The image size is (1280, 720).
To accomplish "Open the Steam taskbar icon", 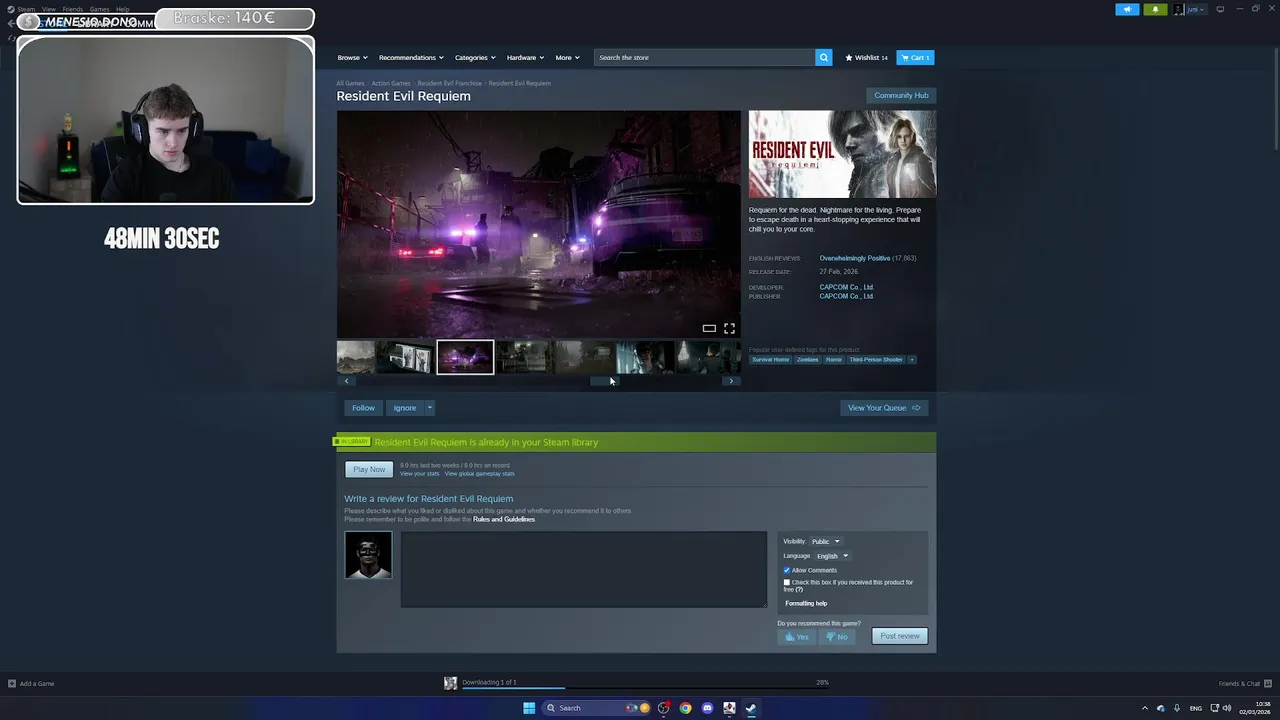I will click(x=751, y=708).
